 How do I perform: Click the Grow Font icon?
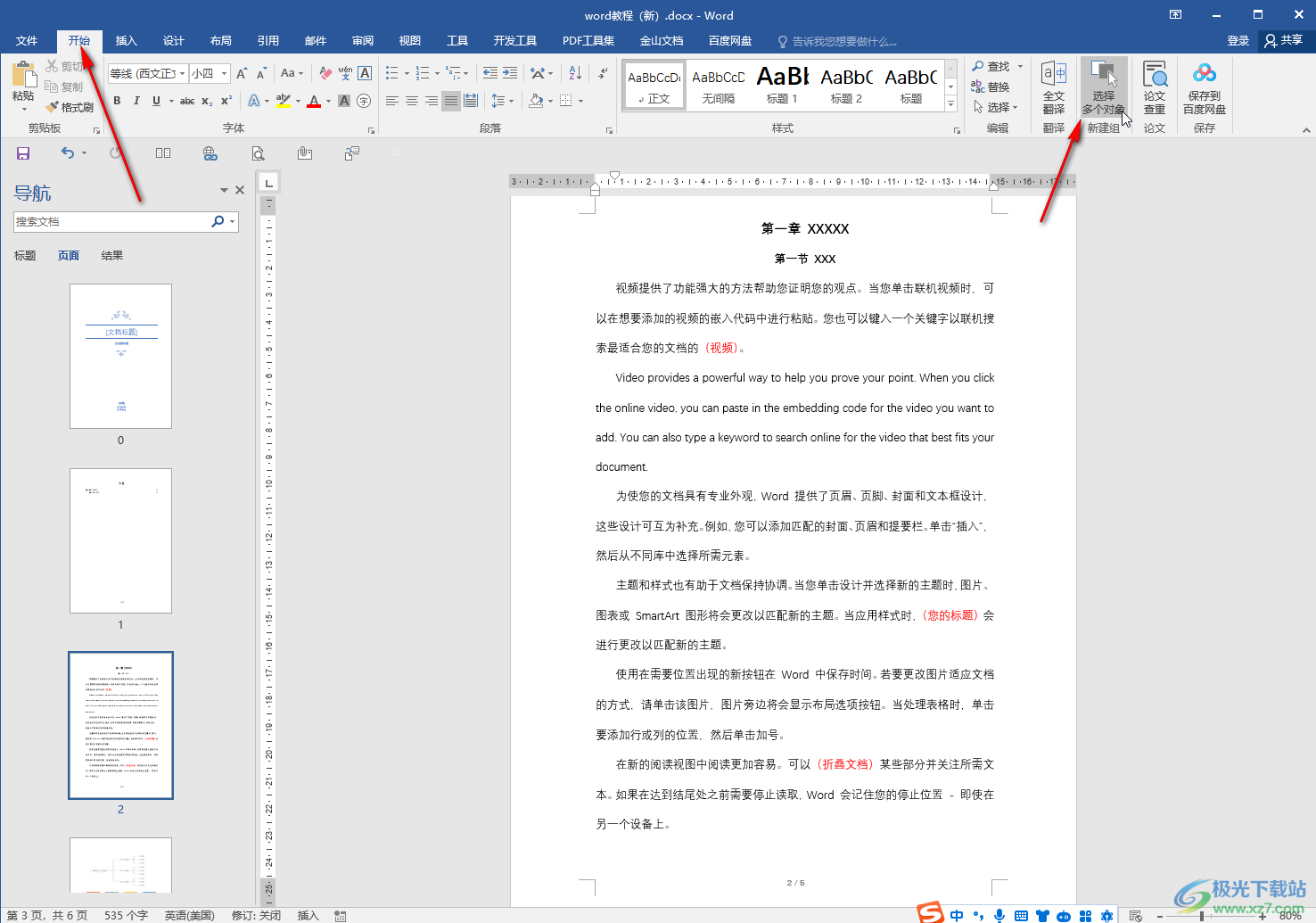point(242,73)
